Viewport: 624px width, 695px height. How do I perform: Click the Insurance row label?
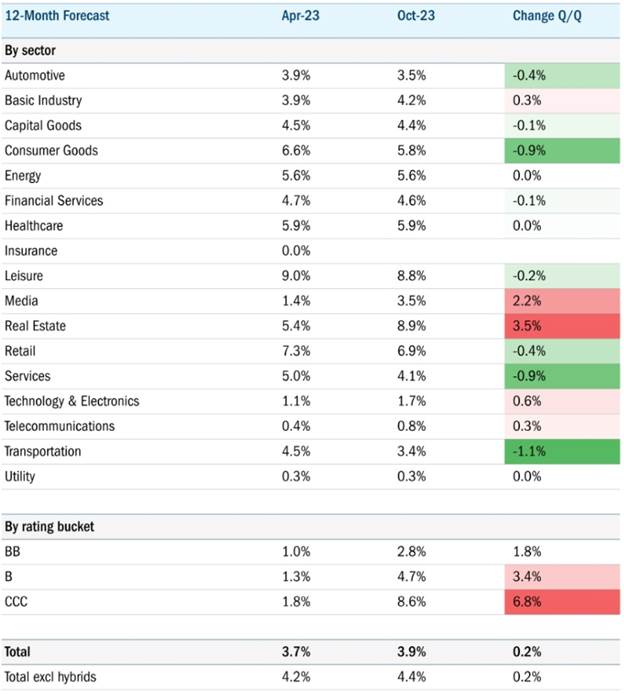(x=31, y=251)
